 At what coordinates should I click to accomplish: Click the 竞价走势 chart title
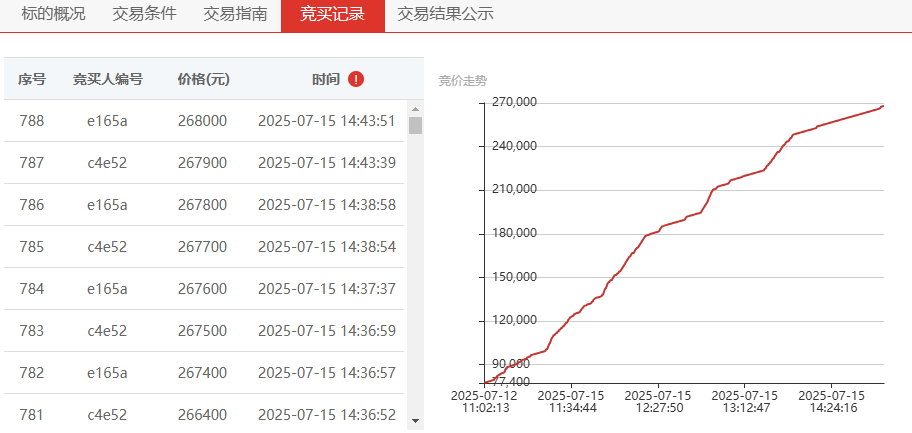coord(462,81)
